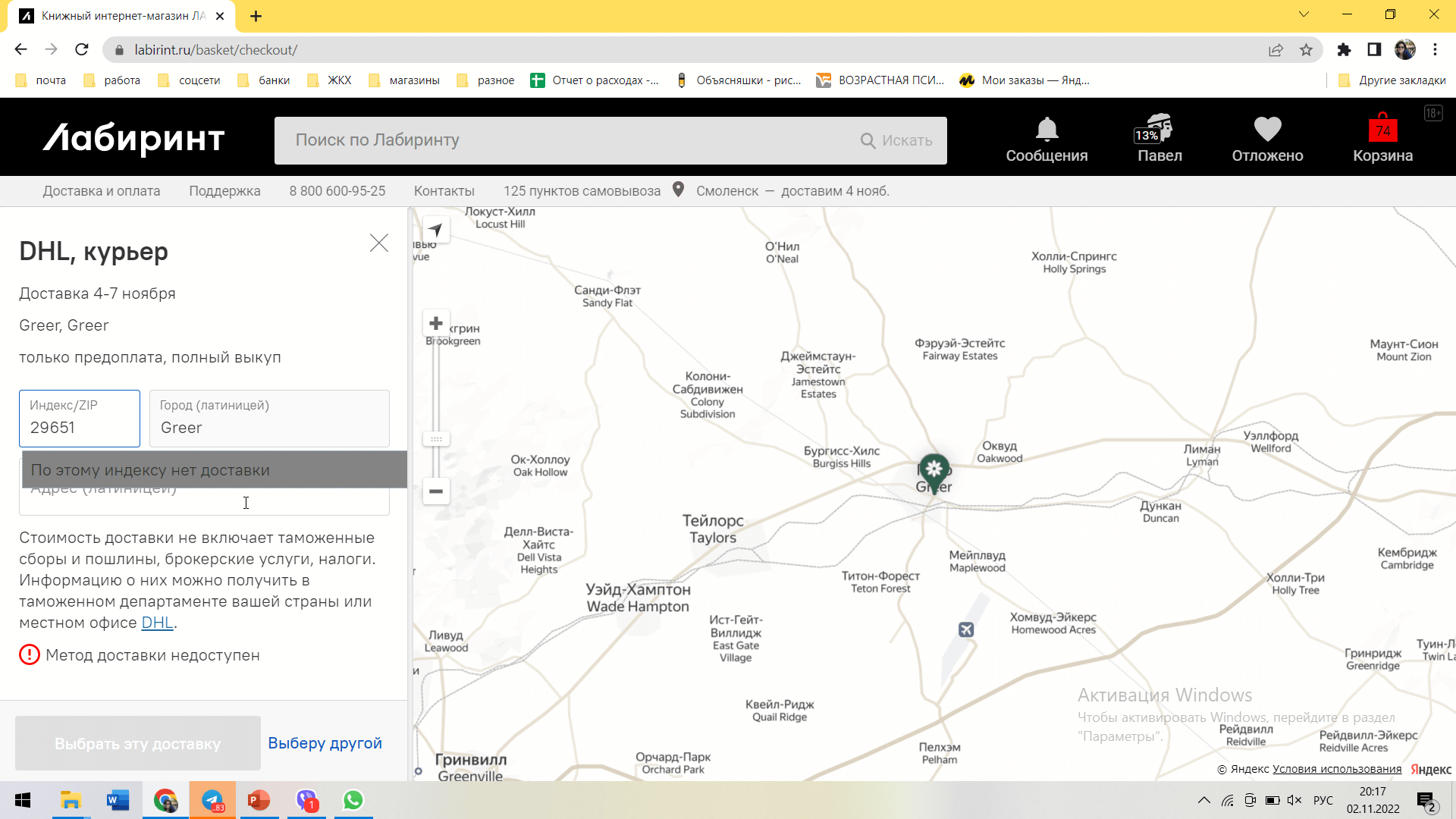Image resolution: width=1456 pixels, height=819 pixels.
Task: Bookmark the page with star icon
Action: [1306, 49]
